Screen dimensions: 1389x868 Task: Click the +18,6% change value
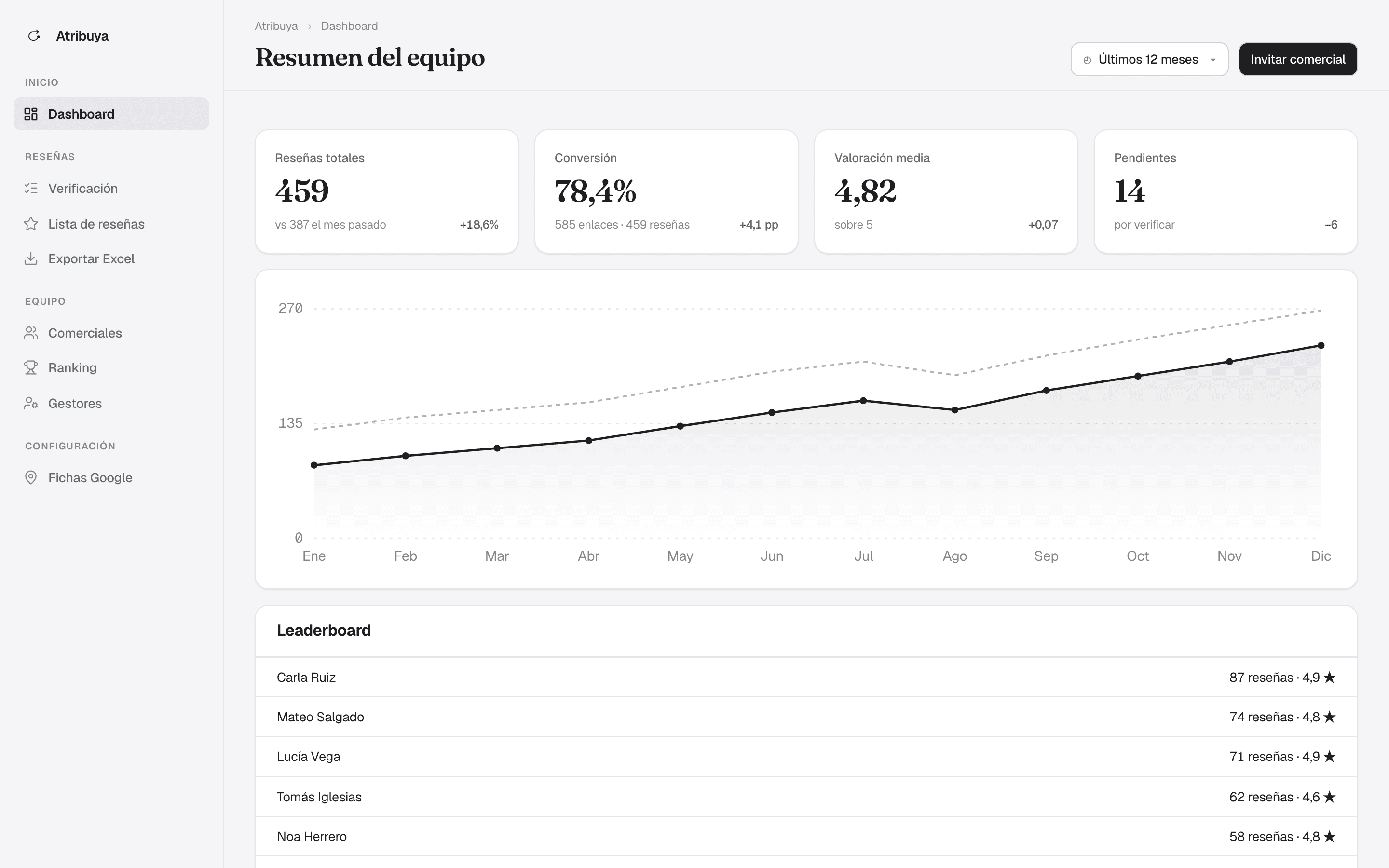[x=479, y=224]
